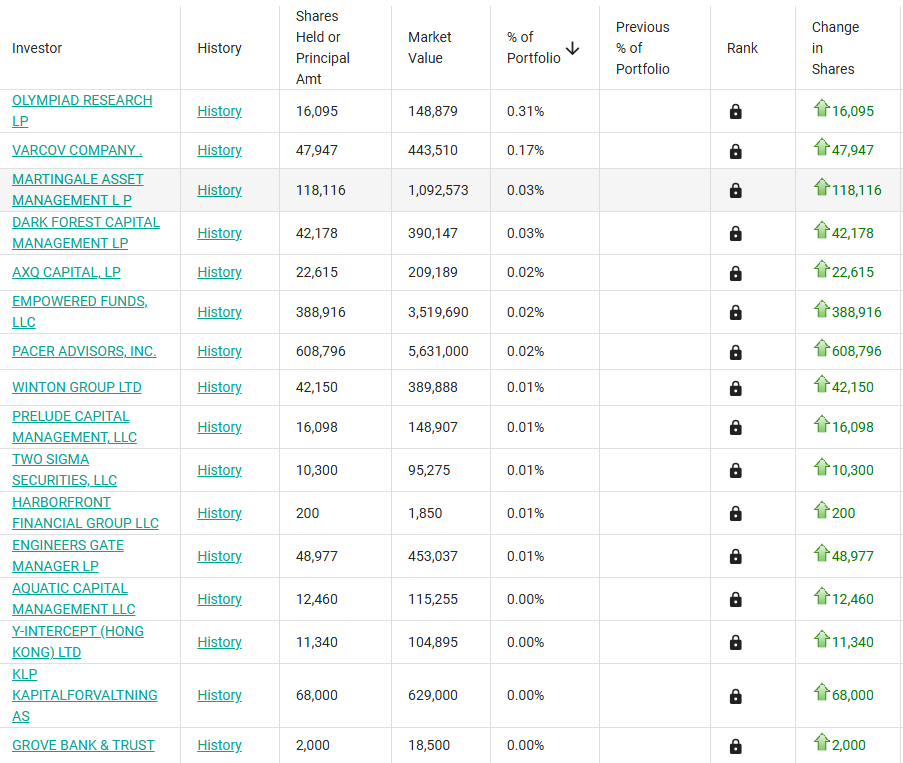Click the lock icon in Martingale Asset row
Screen dimensions: 903x763
(x=735, y=191)
